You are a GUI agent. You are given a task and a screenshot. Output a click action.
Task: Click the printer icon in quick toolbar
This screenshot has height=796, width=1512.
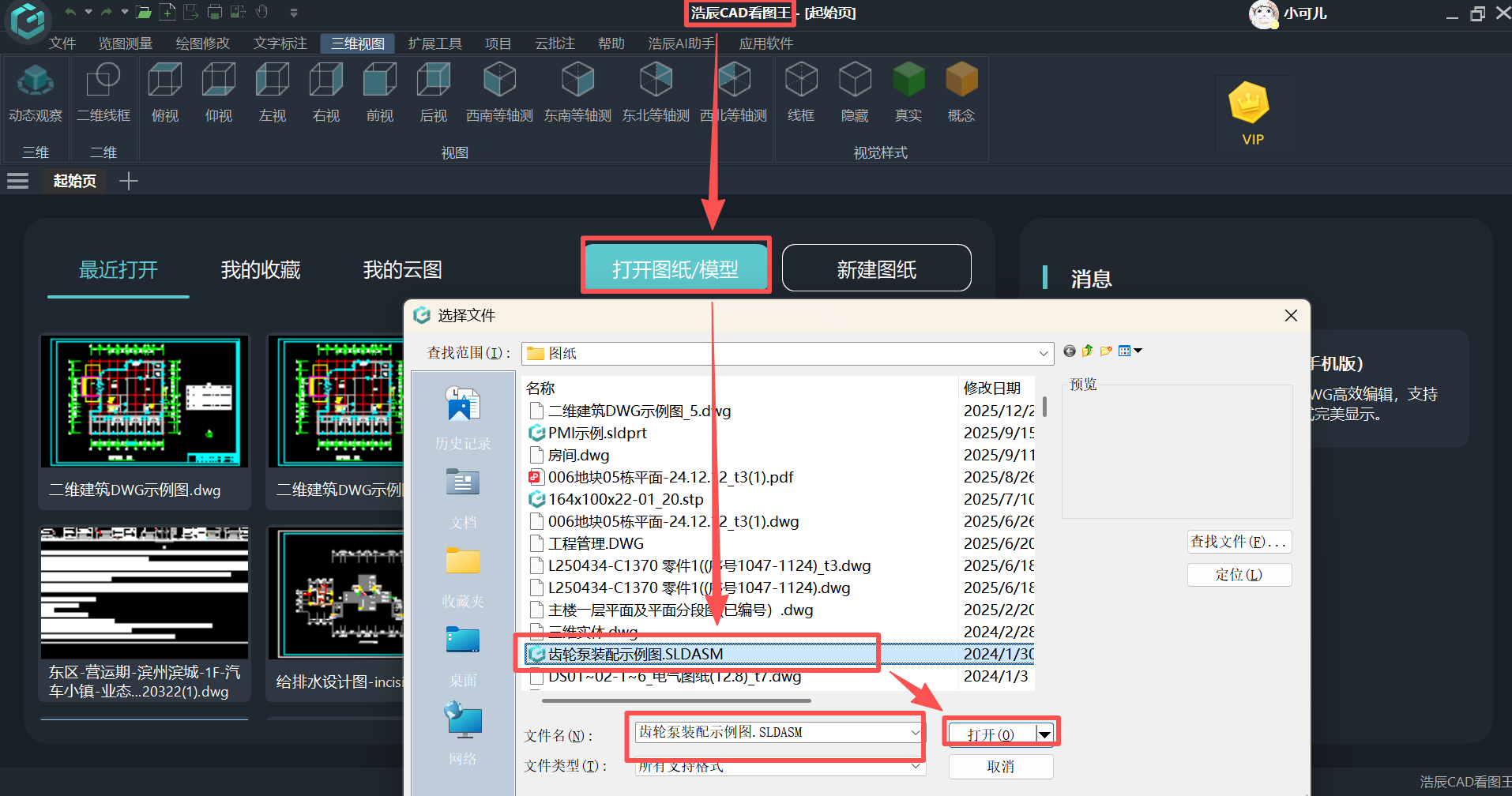tap(214, 13)
